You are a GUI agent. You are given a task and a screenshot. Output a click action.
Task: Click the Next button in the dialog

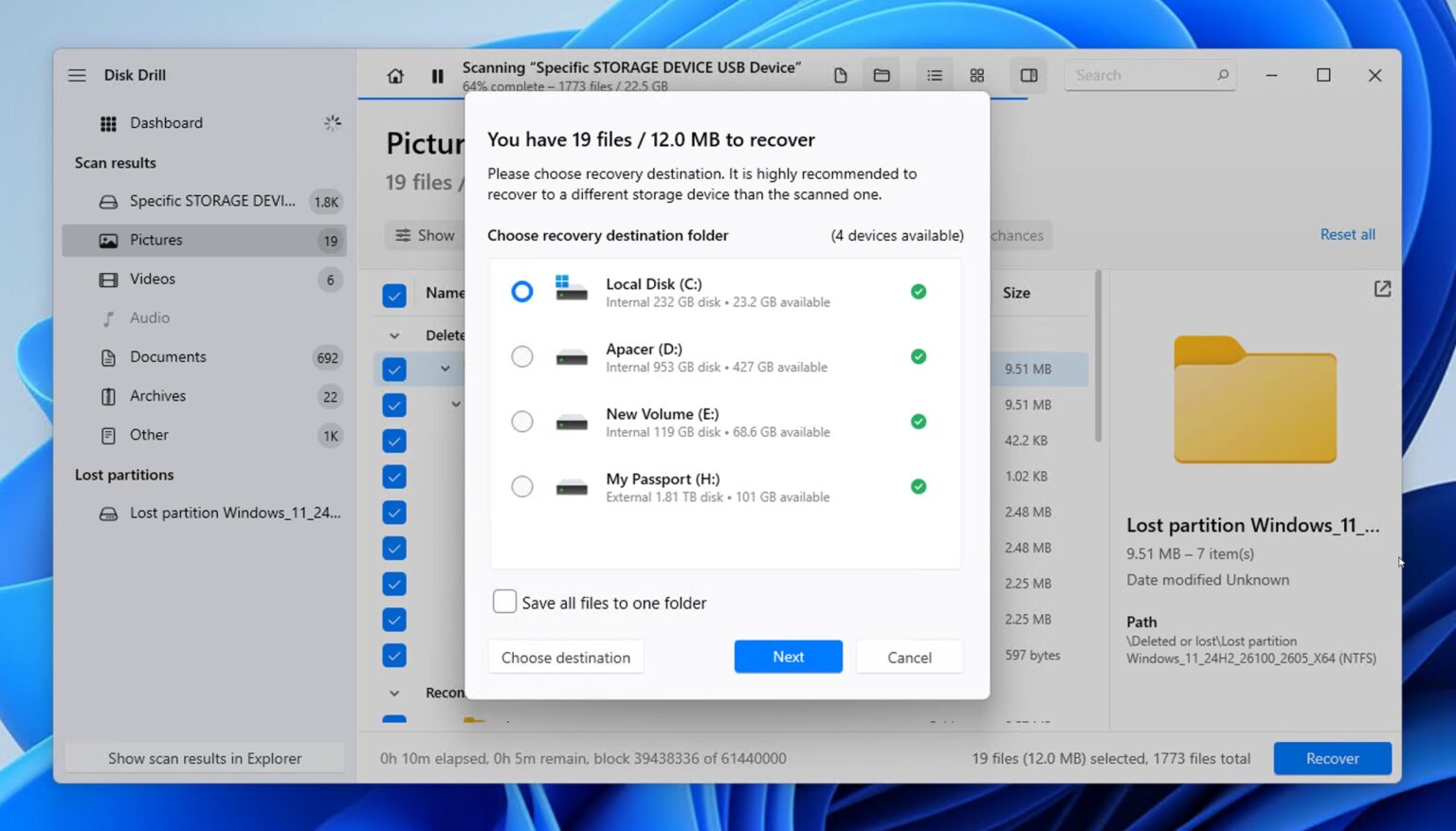click(788, 656)
